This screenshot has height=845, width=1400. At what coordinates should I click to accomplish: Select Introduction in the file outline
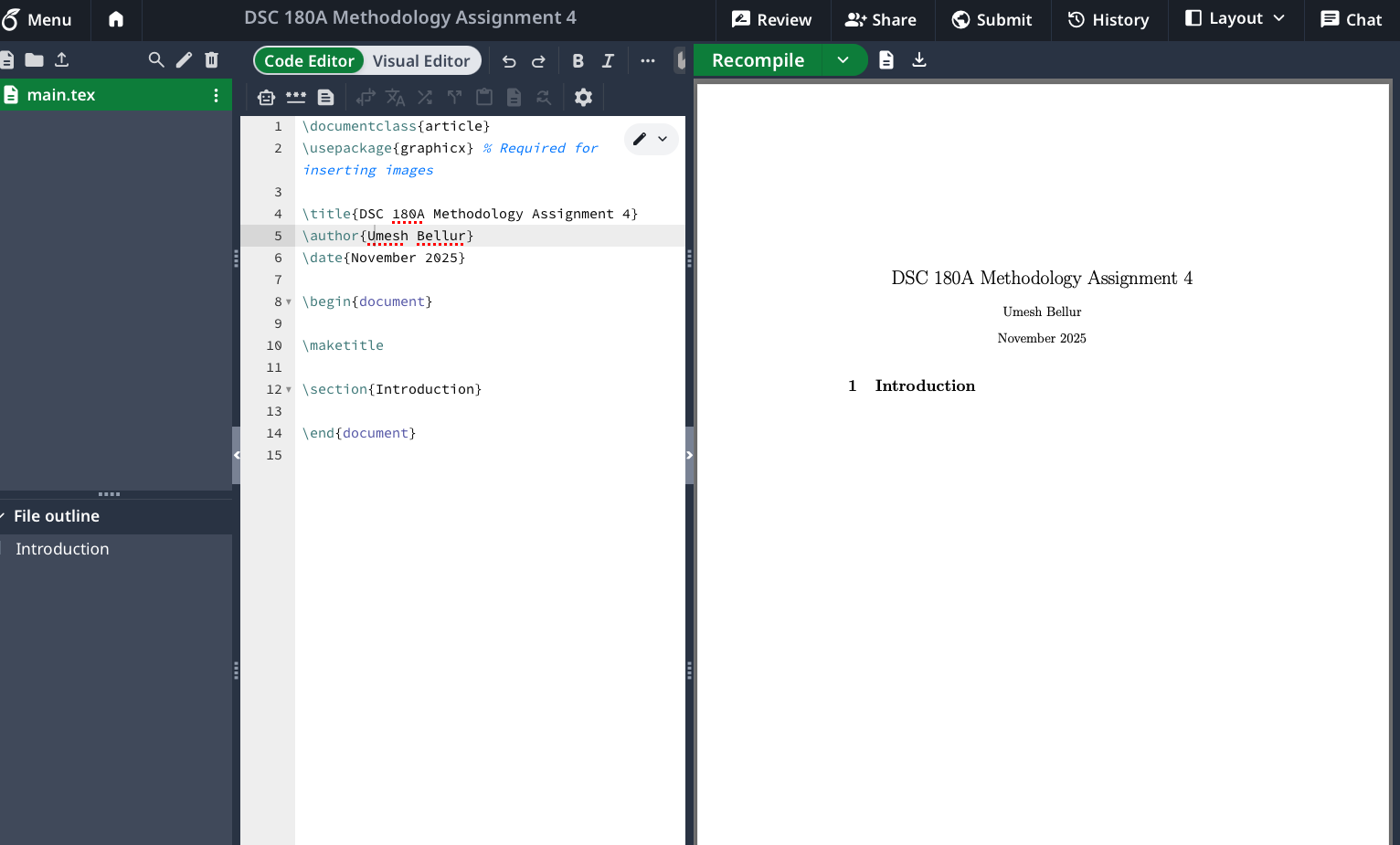[62, 549]
